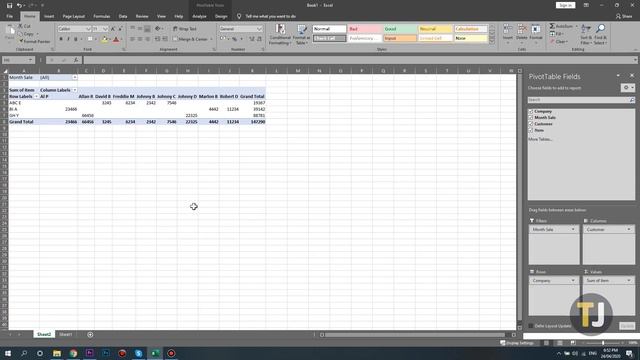Open Format as Table
The height and width of the screenshot is (360, 640).
(302, 34)
